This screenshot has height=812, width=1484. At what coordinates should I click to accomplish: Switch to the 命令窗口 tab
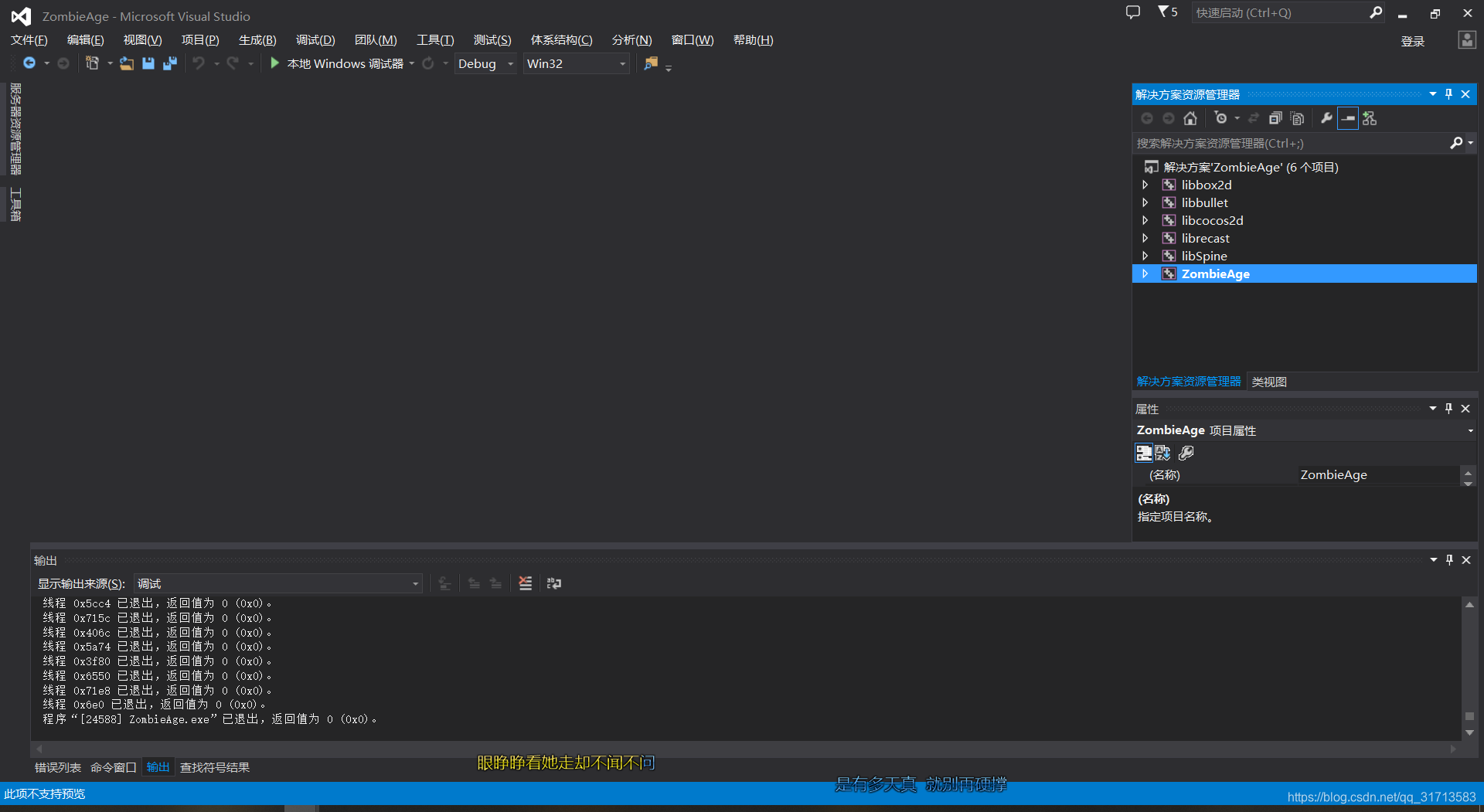pyautogui.click(x=113, y=767)
